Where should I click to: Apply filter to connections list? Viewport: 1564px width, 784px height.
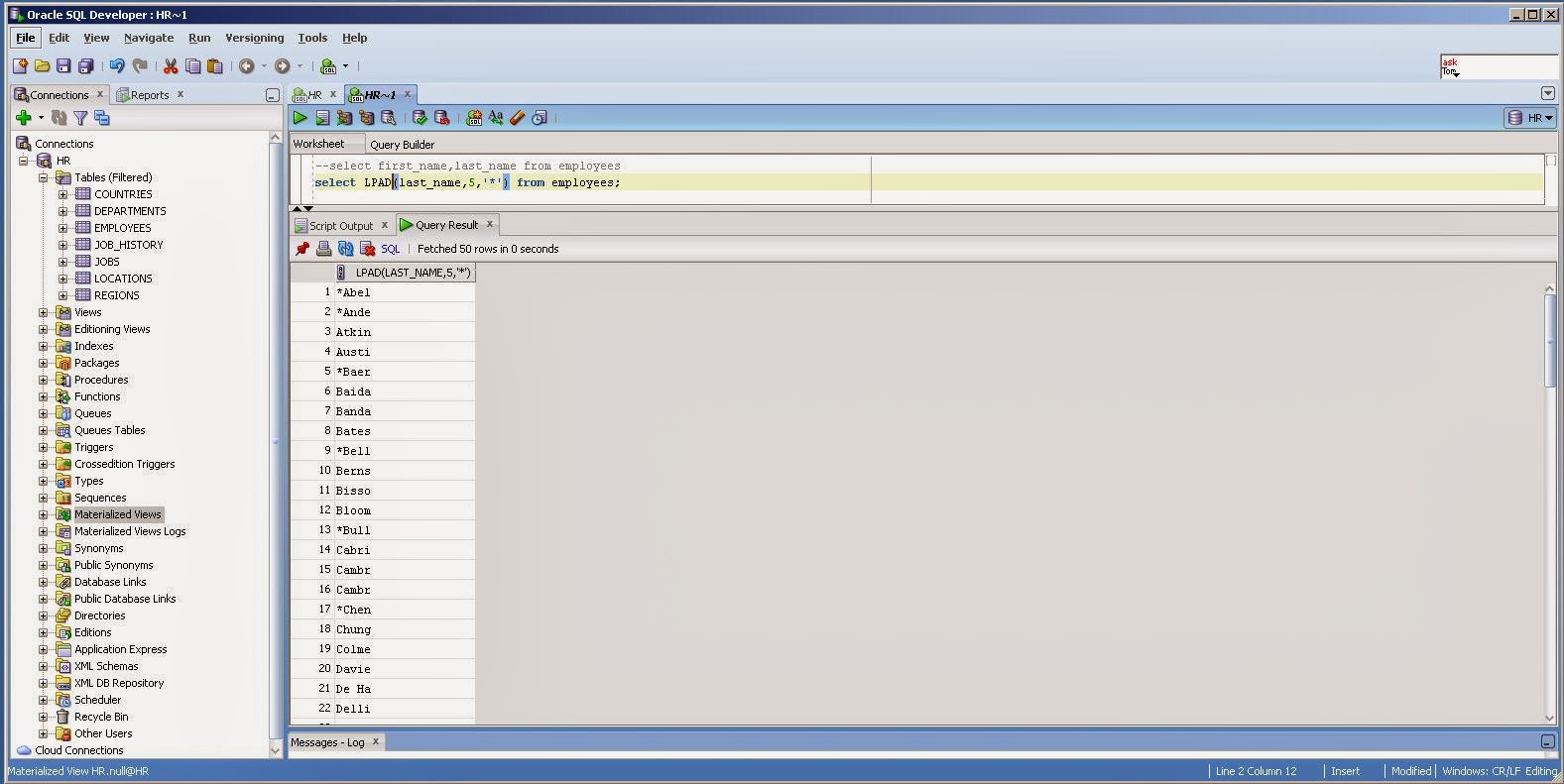click(80, 118)
